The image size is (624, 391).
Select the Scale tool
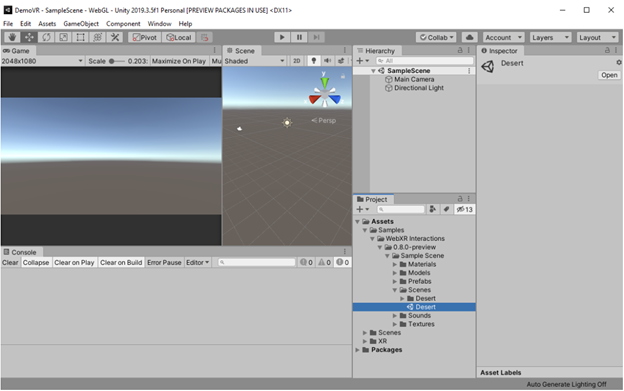point(63,37)
